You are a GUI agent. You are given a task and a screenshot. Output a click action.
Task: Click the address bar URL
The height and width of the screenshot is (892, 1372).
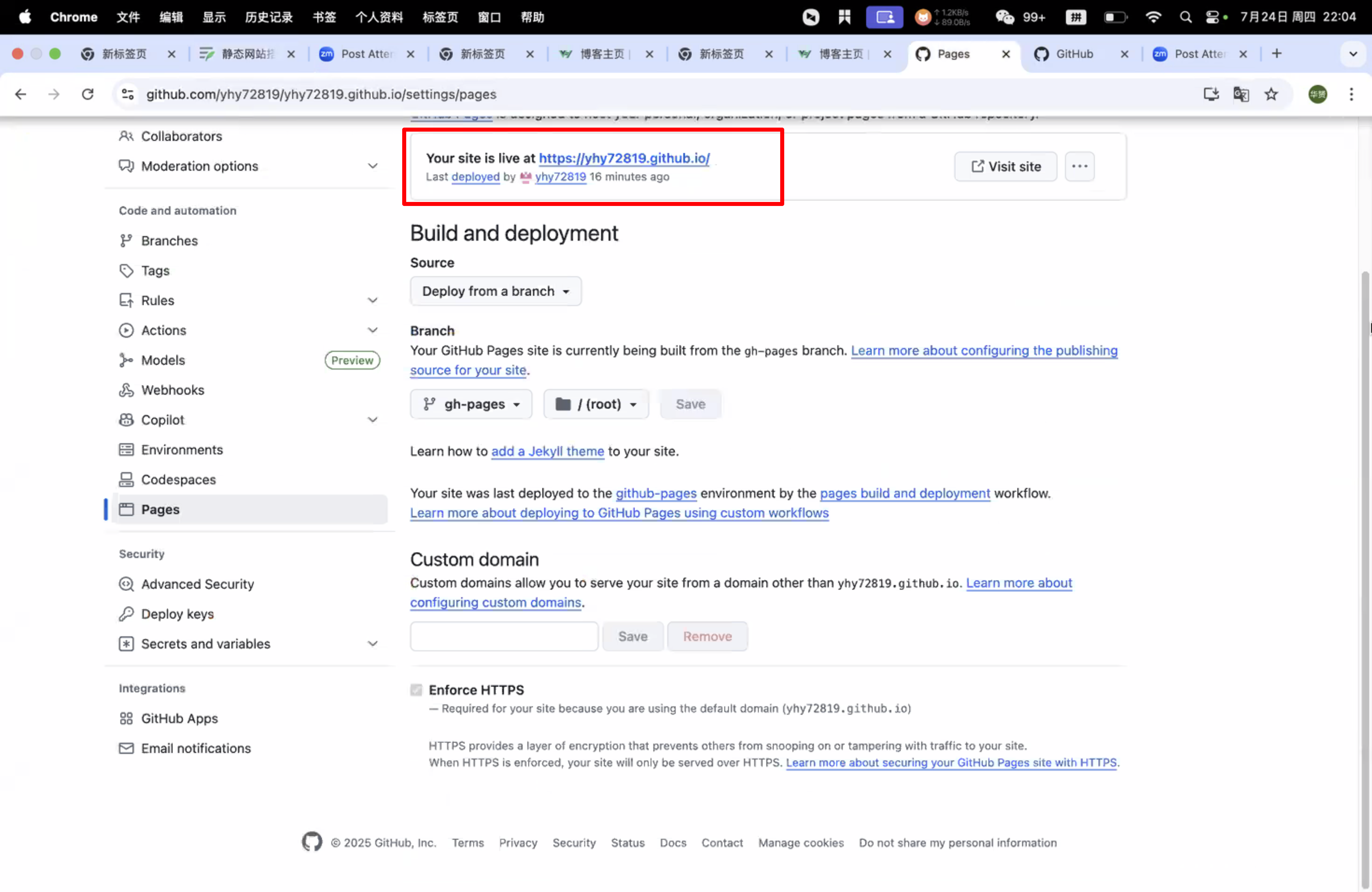(321, 94)
